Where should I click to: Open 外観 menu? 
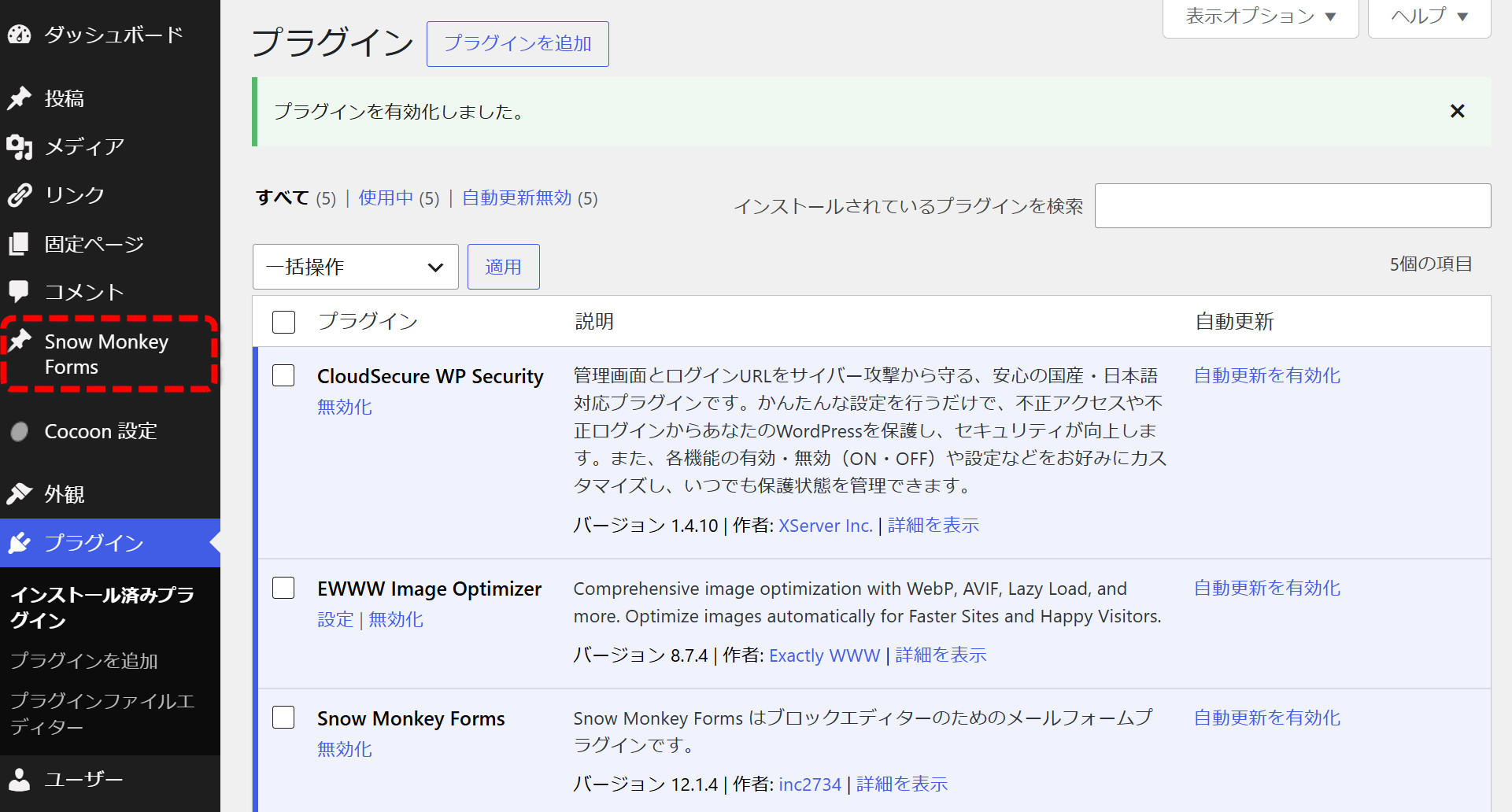tap(110, 494)
